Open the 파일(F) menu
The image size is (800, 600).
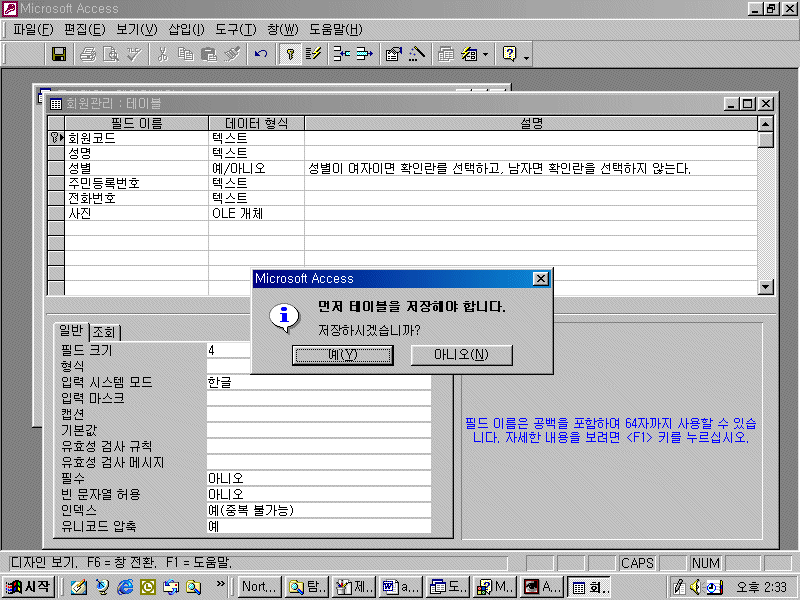(x=33, y=30)
